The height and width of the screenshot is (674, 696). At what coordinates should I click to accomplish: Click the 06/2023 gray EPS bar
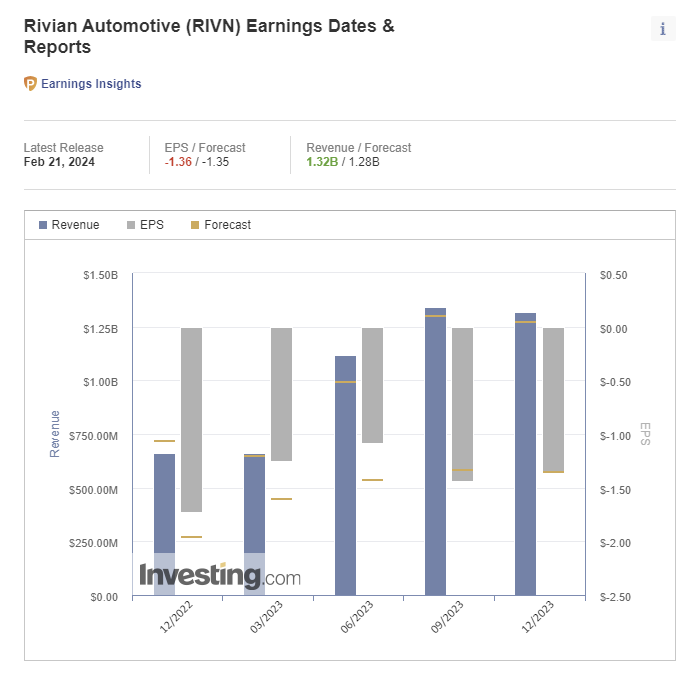point(372,385)
